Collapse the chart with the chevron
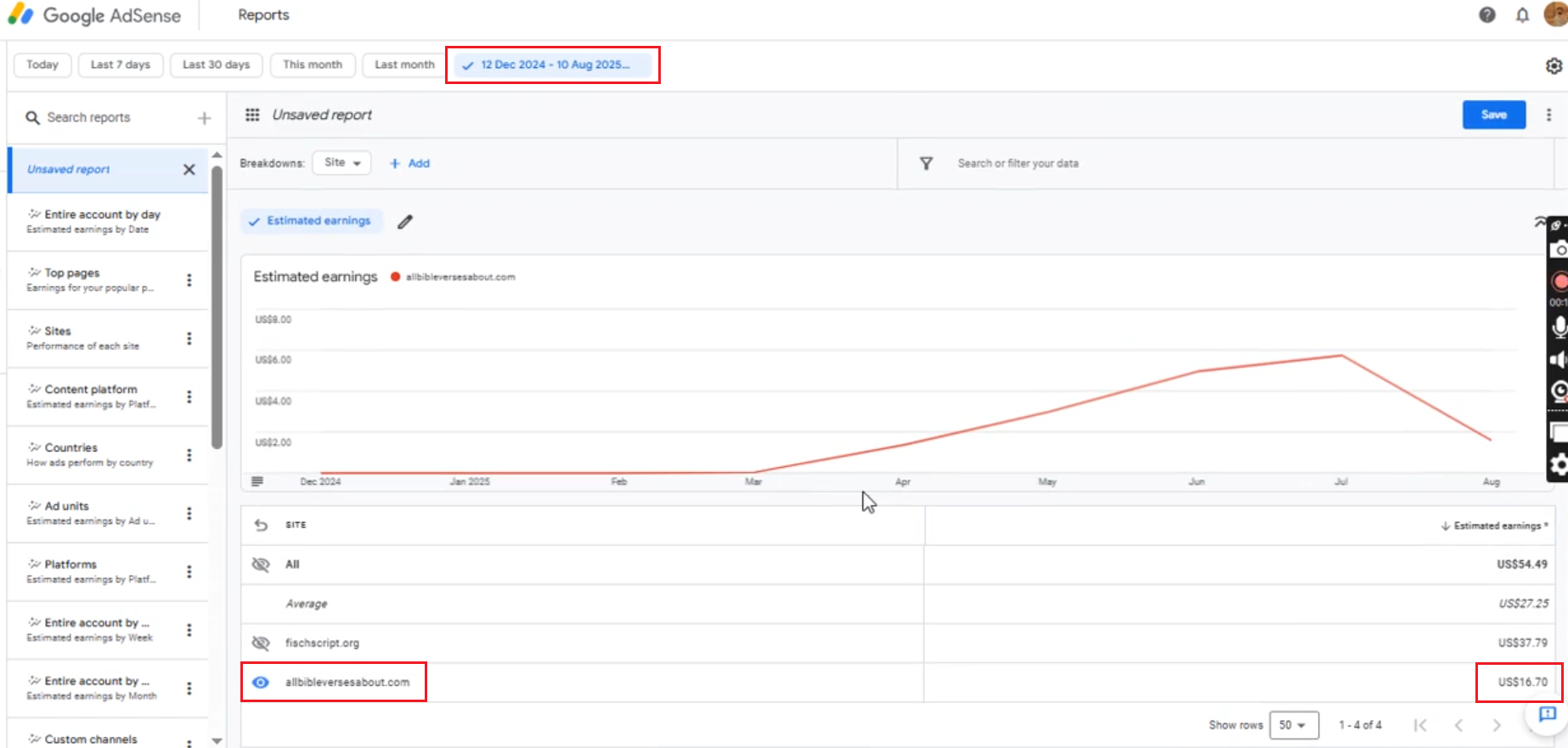 pos(1539,222)
